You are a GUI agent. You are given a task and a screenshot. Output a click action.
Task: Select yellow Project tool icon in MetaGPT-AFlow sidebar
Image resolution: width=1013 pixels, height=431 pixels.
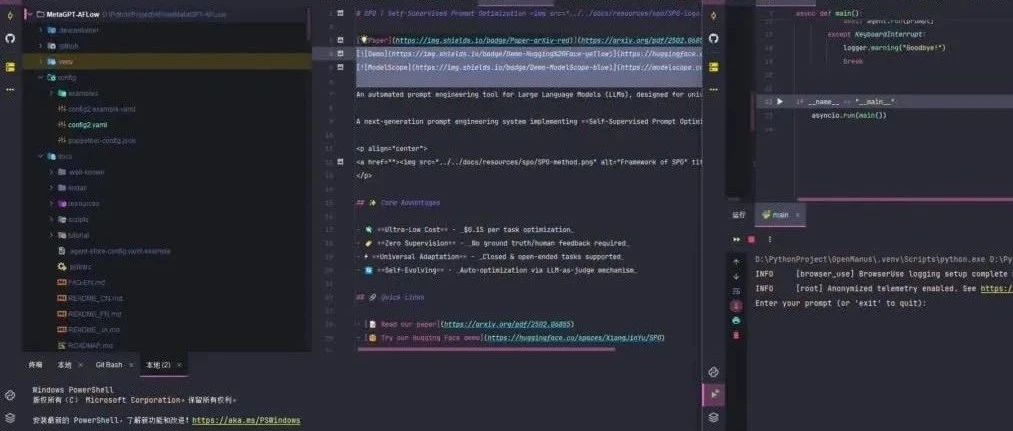tap(10, 67)
